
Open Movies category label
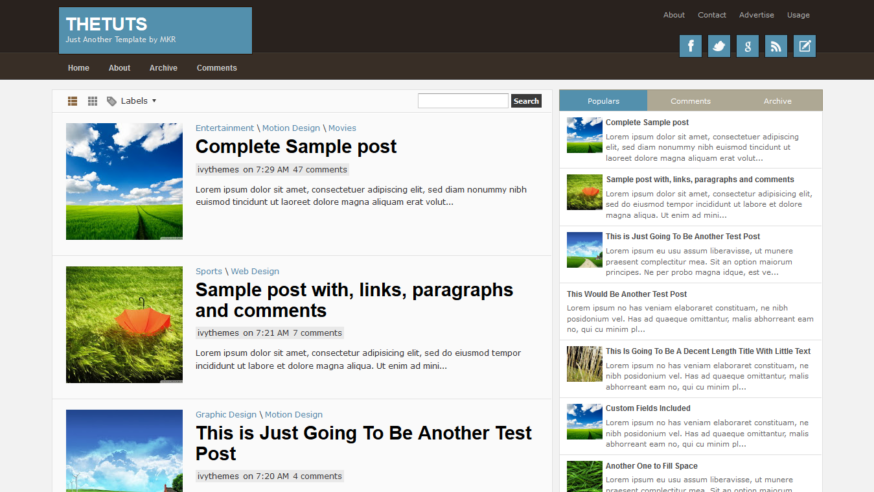click(342, 128)
